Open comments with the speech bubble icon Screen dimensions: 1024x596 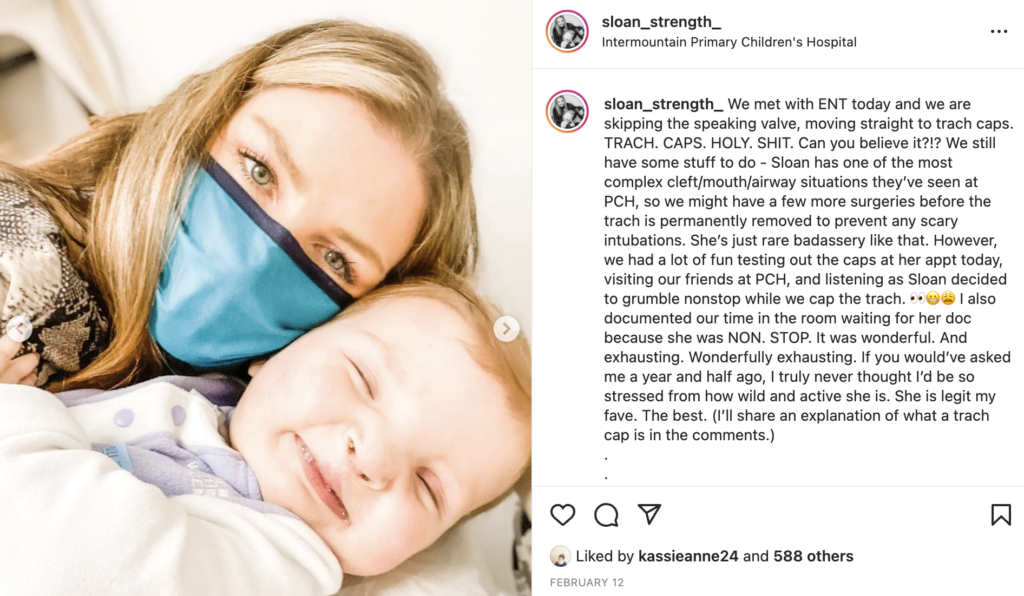coord(606,515)
